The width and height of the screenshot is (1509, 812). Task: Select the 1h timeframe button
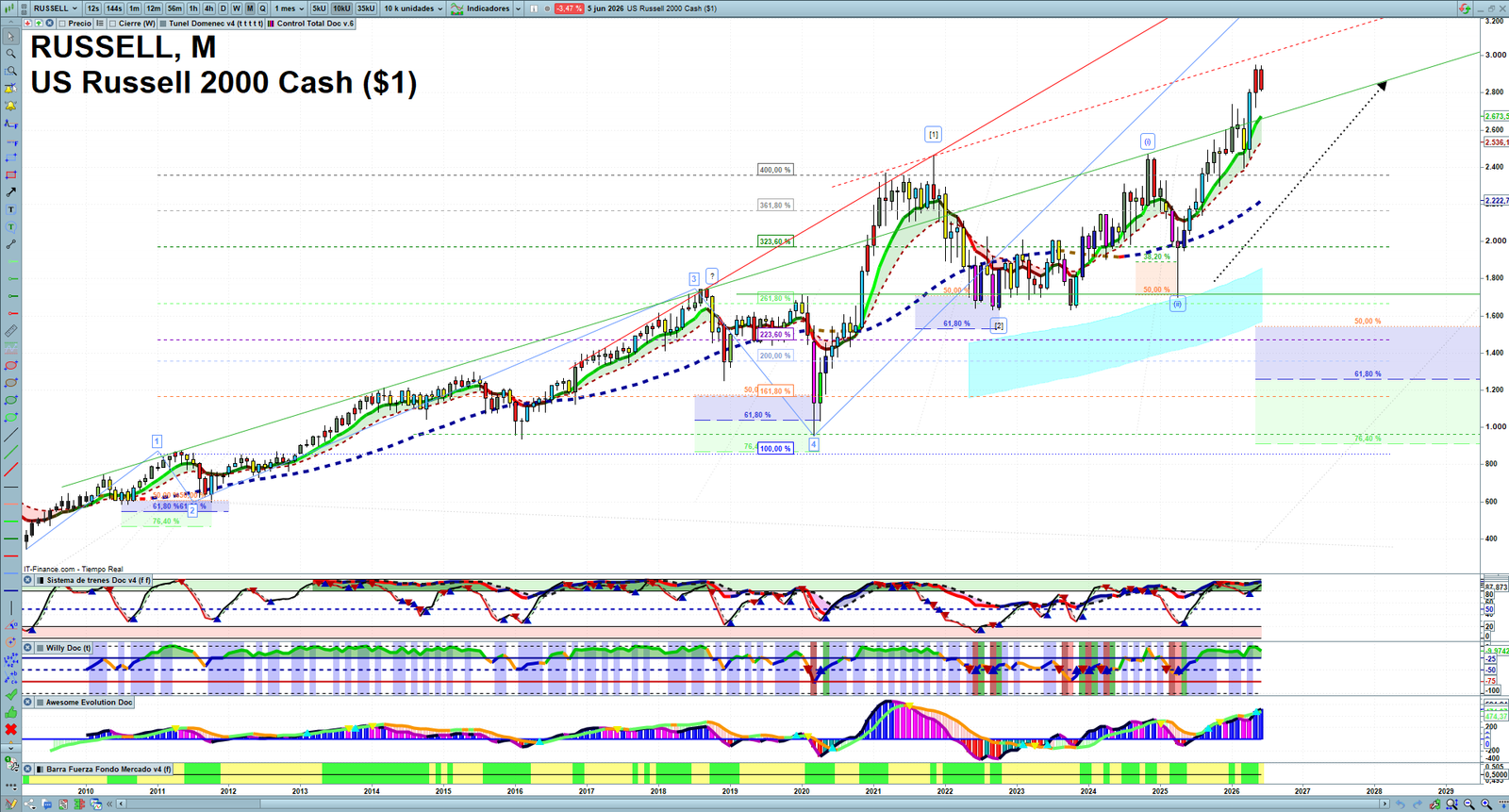(x=193, y=8)
